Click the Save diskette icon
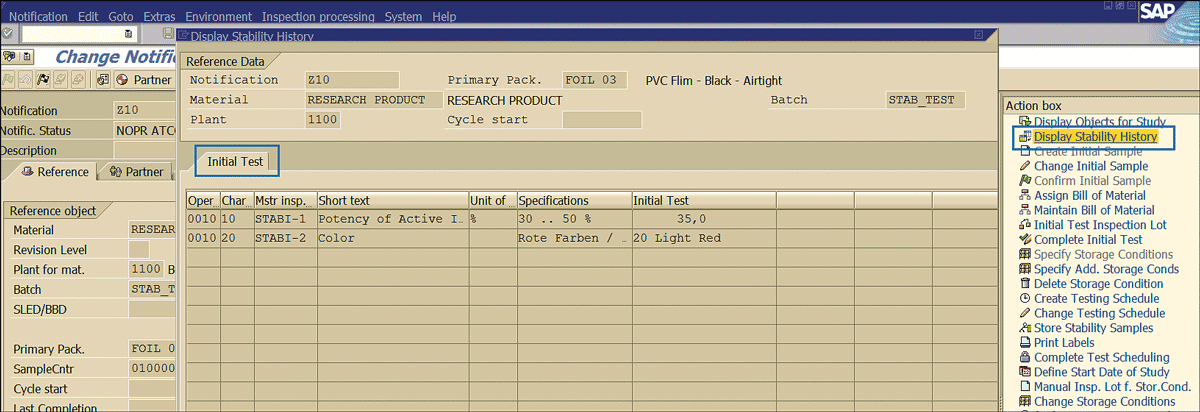 pos(169,34)
